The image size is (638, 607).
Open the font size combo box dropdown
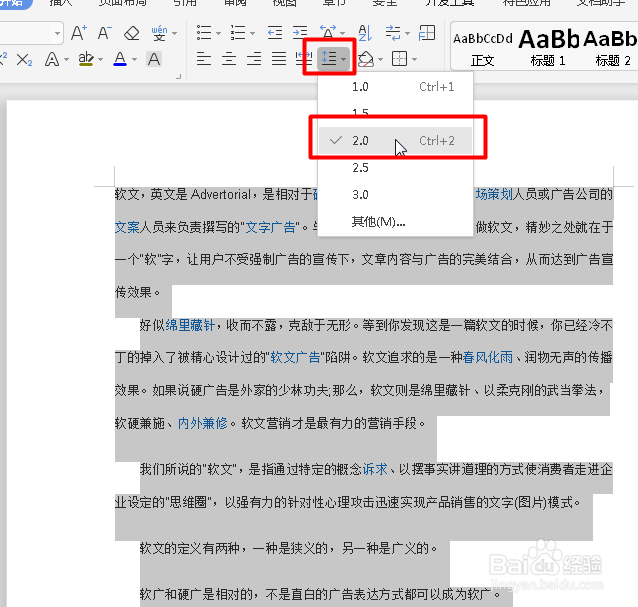[57, 33]
